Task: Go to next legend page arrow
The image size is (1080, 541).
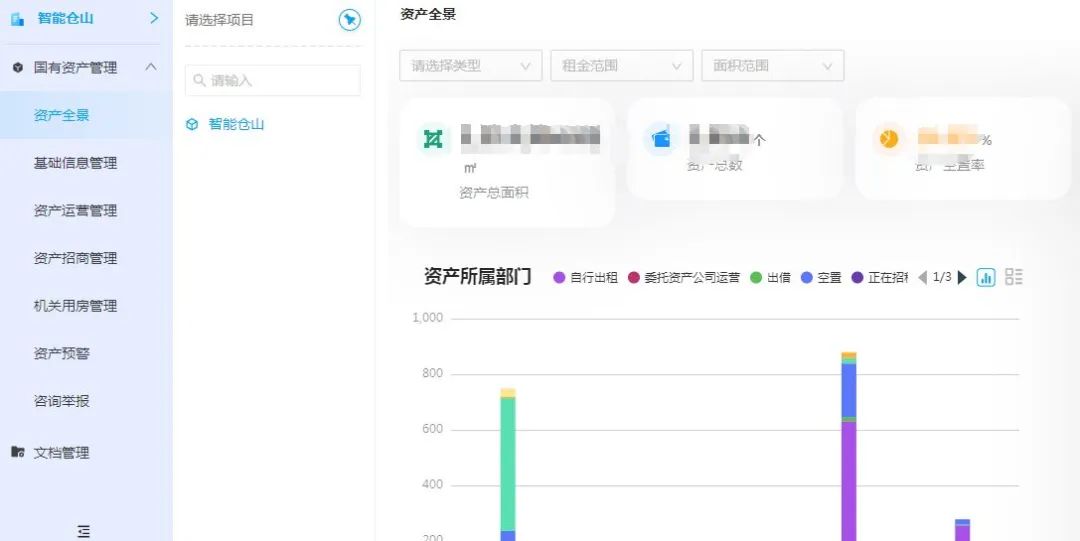Action: tap(962, 278)
